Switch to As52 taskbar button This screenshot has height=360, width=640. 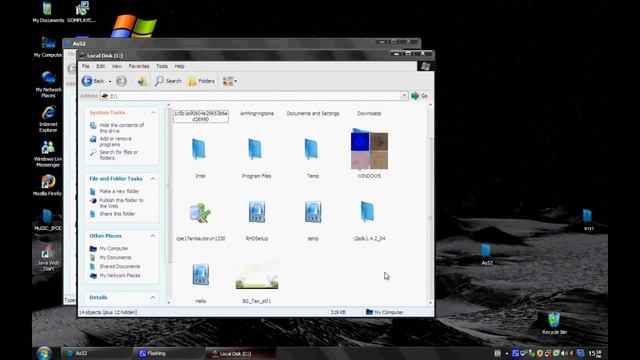[x=96, y=353]
